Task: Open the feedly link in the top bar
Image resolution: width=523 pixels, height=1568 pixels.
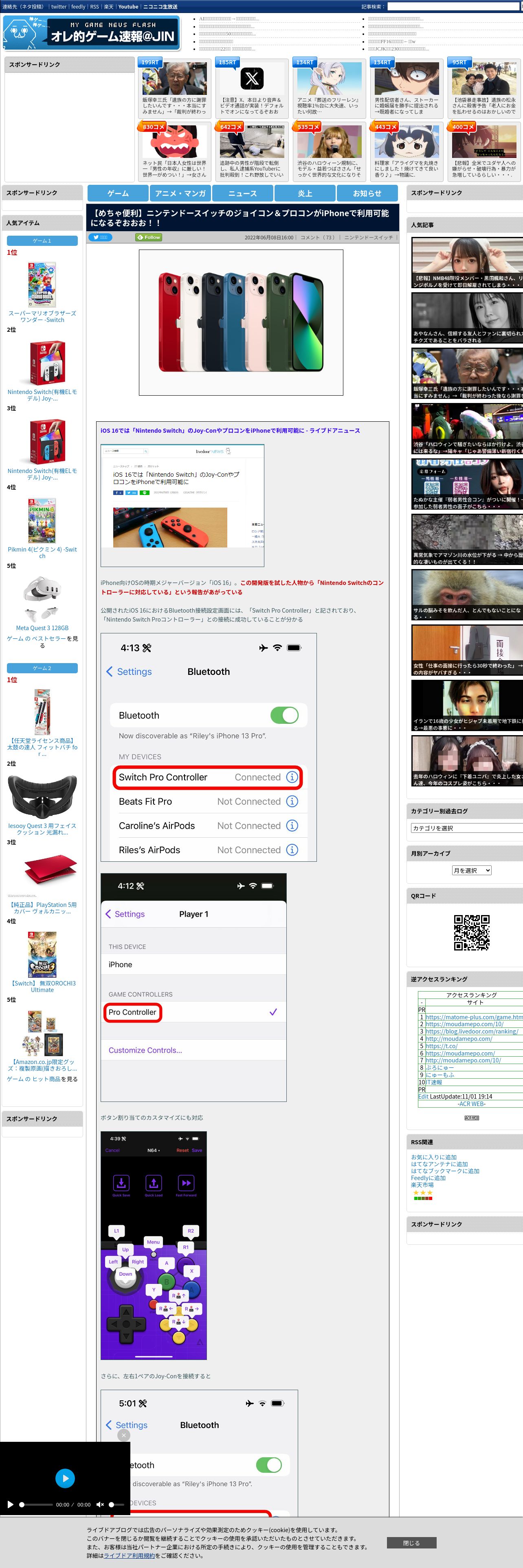Action: (x=79, y=7)
